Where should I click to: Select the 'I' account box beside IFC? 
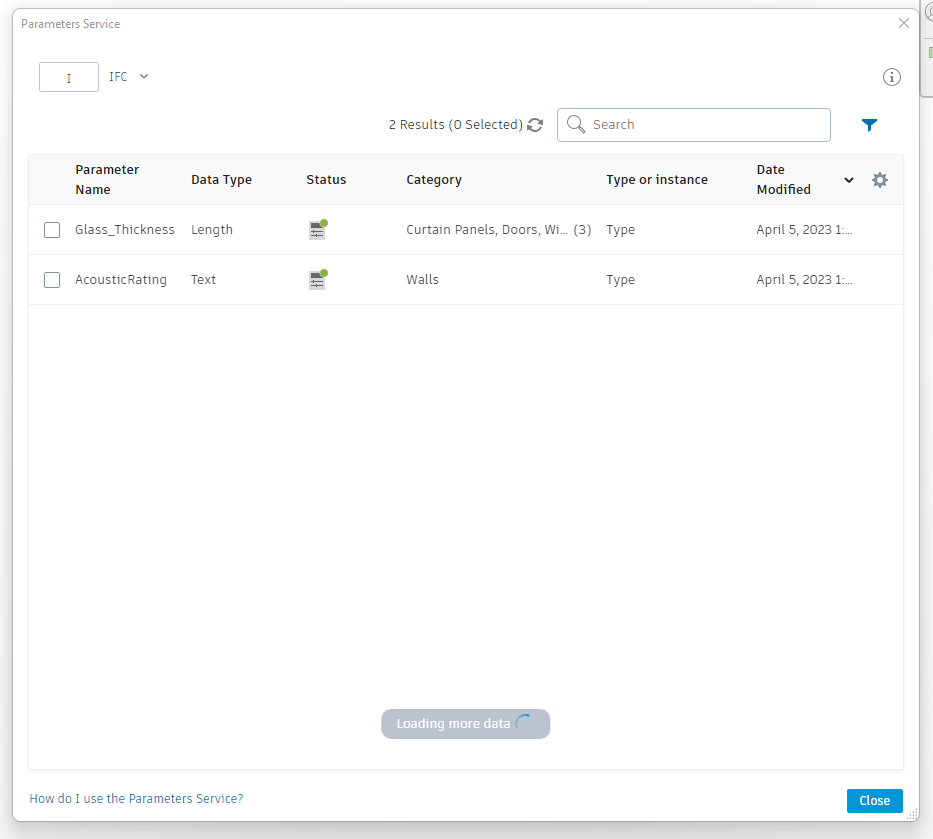click(68, 76)
